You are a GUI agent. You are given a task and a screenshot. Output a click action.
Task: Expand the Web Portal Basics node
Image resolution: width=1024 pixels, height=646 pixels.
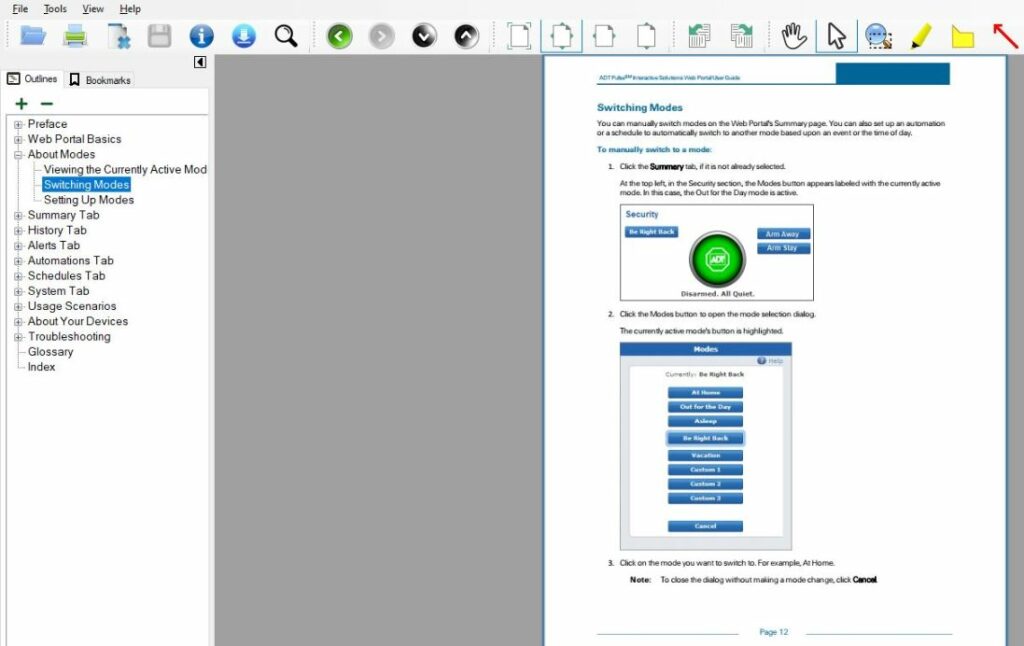click(x=18, y=139)
